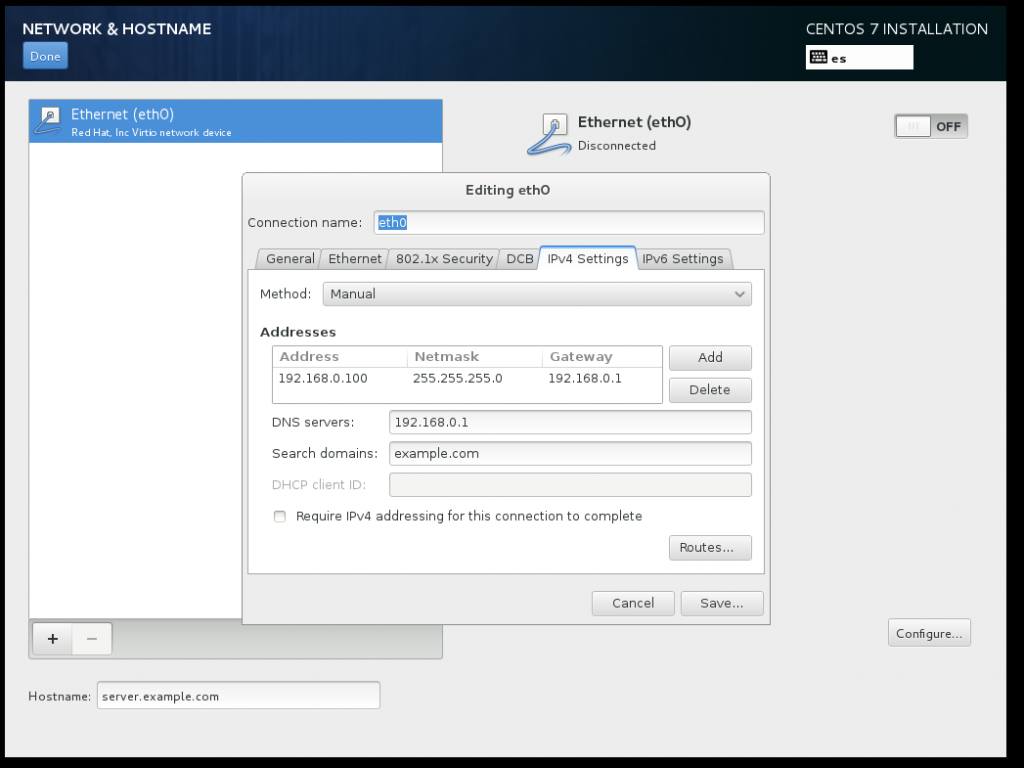1024x768 pixels.
Task: Save the eth0 connection changes
Action: [x=722, y=603]
